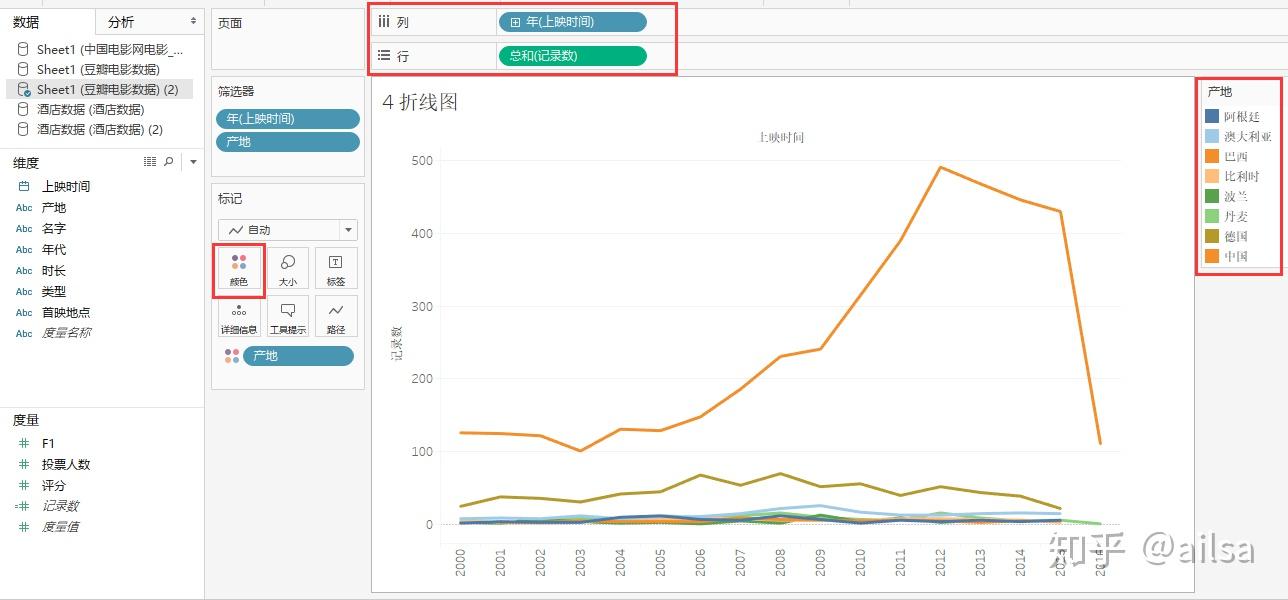Expand the 年(上映时间) pill plus sign

click(515, 22)
